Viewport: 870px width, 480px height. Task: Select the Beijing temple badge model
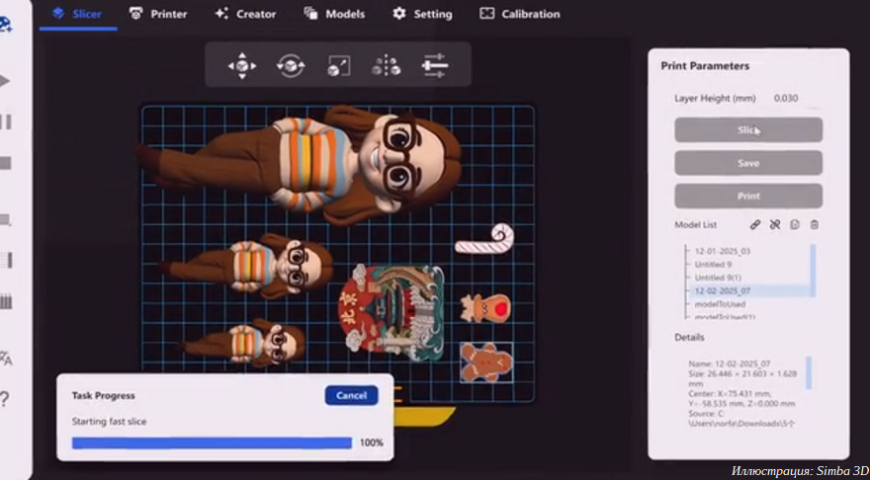point(393,314)
